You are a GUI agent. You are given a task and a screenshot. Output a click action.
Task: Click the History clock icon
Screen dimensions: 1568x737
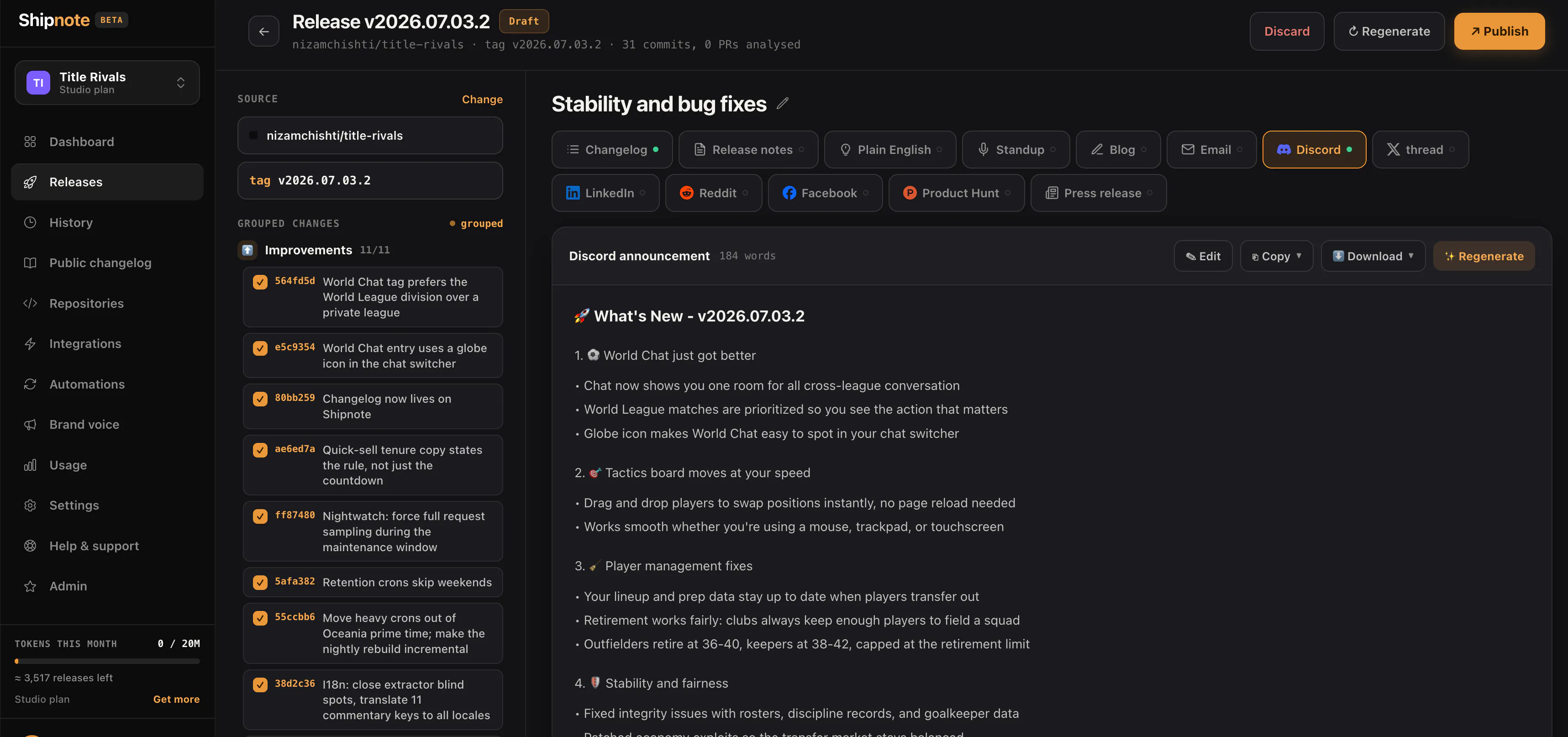pos(30,223)
